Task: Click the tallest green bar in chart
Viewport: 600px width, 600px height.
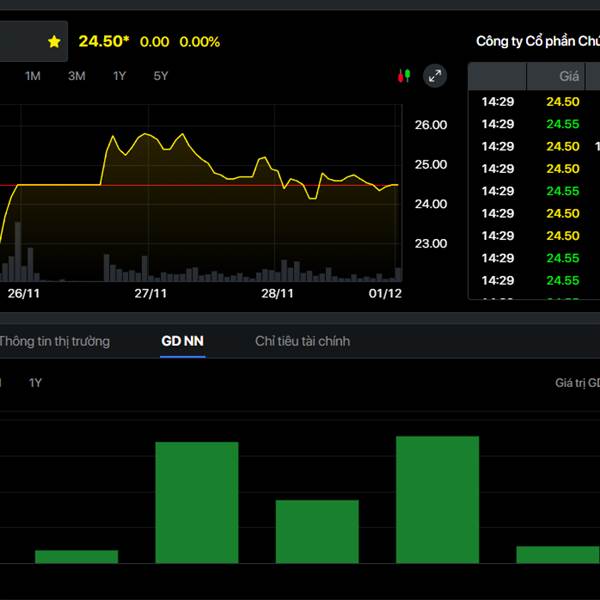Action: 437,500
